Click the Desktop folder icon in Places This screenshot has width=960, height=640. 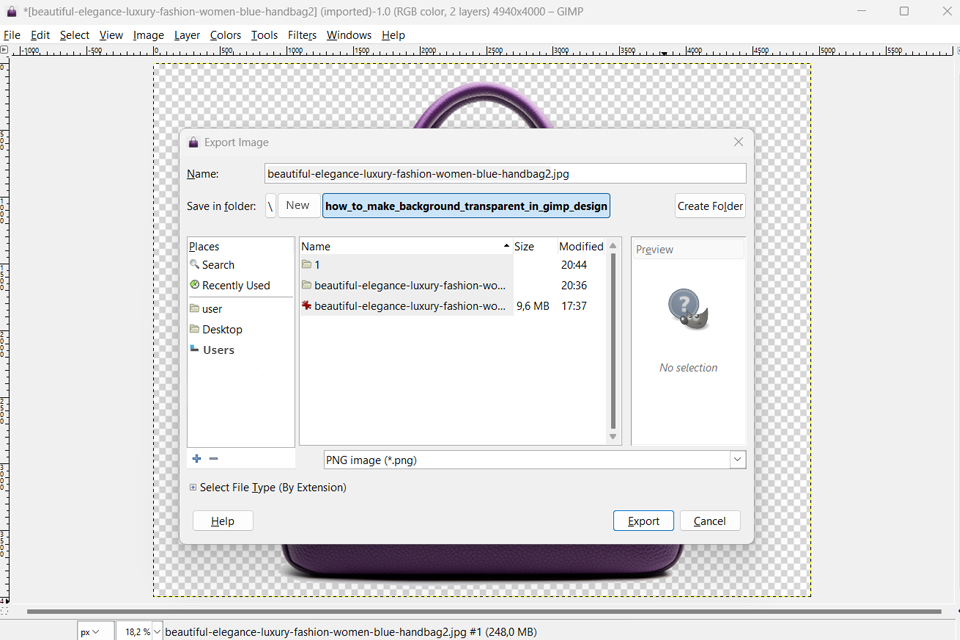tap(195, 329)
